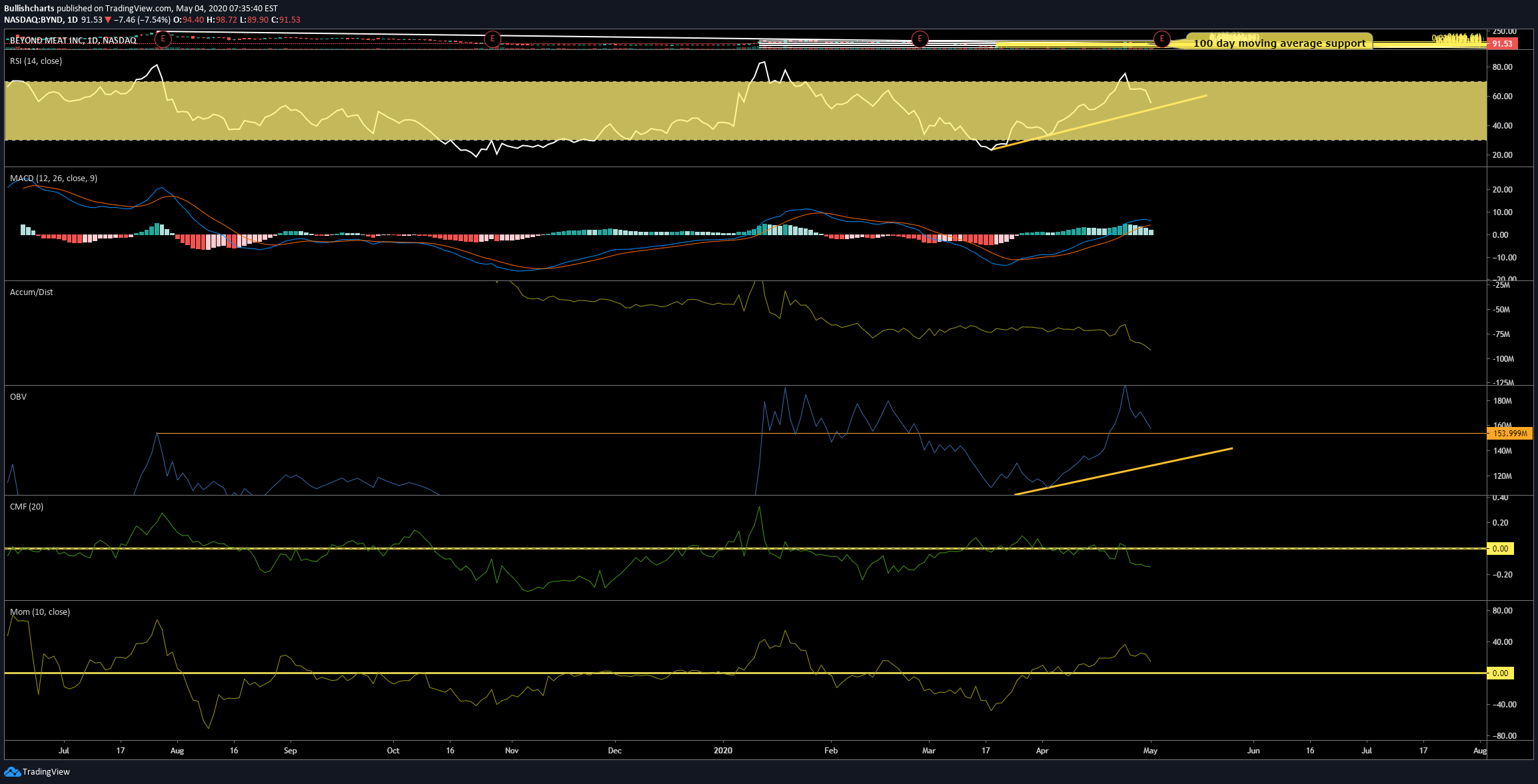
Task: Select the OBV indicator label
Action: 18,397
